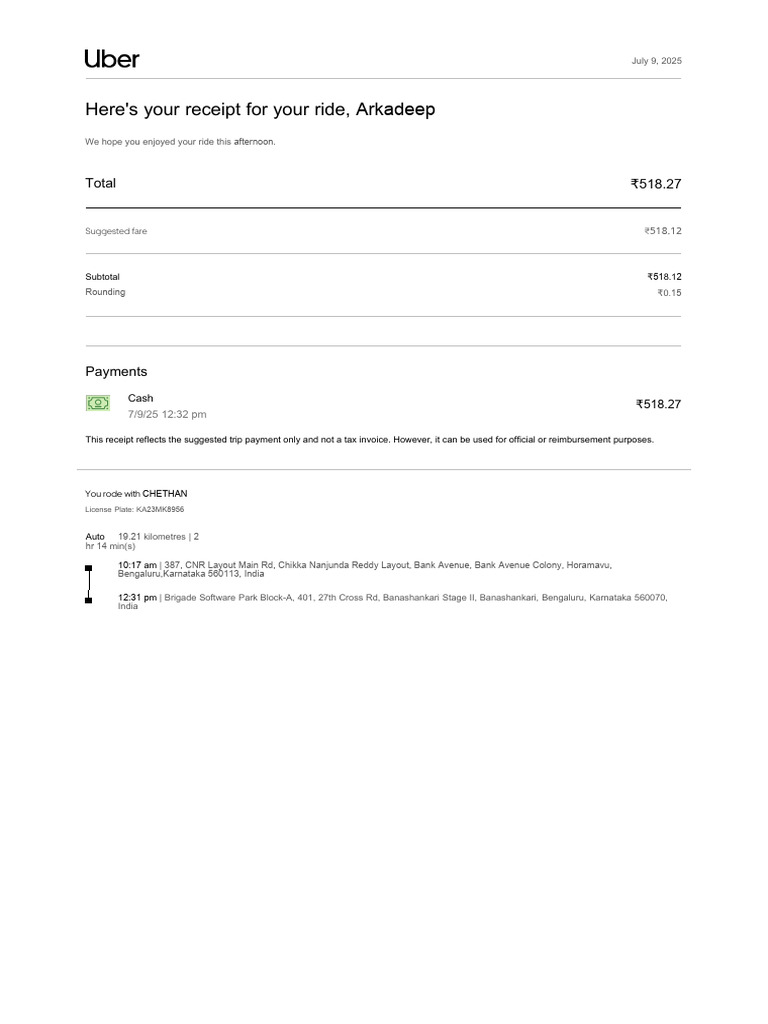Click the Uber logo
The width and height of the screenshot is (768, 1024).
point(112,59)
